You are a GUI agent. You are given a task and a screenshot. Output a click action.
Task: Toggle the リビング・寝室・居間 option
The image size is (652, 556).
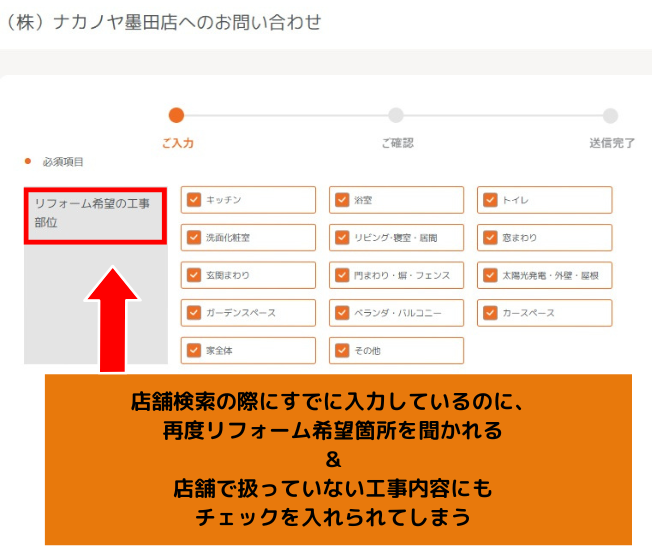[342, 238]
